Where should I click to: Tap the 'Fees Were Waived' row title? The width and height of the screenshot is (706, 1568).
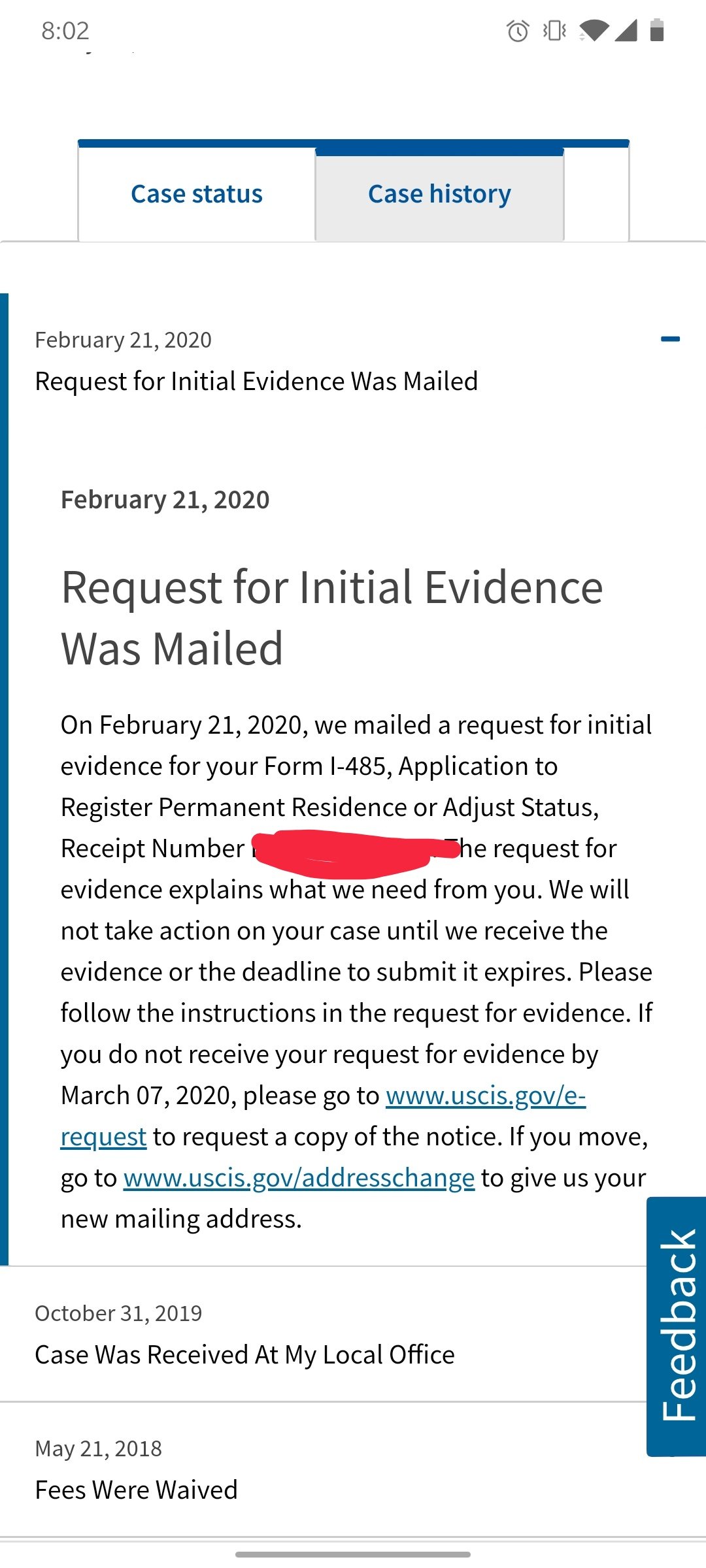(136, 1490)
